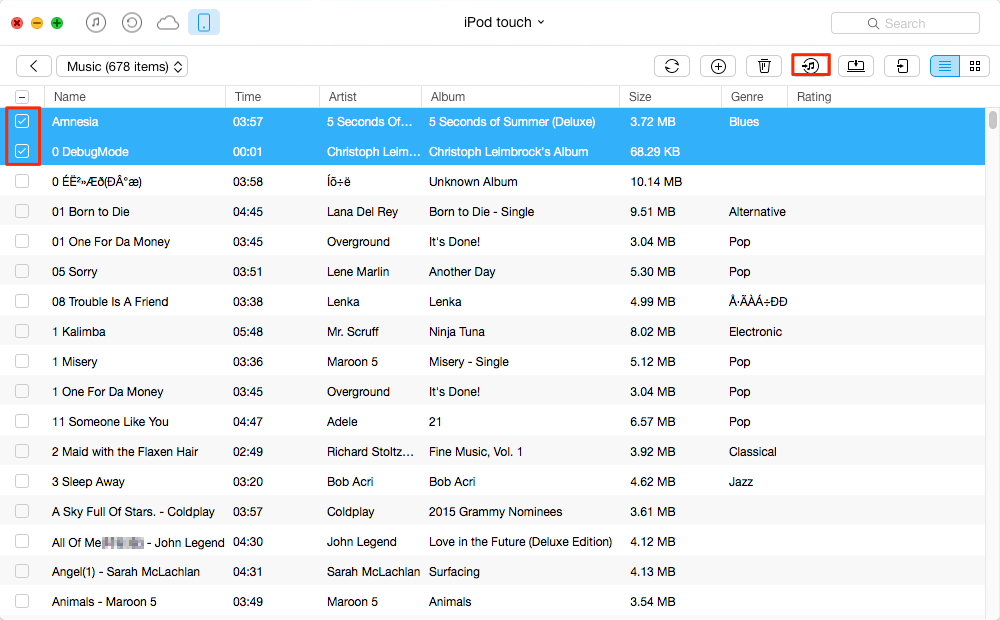1000x620 pixels.
Task: Click time value 05:48
Action: 248,332
